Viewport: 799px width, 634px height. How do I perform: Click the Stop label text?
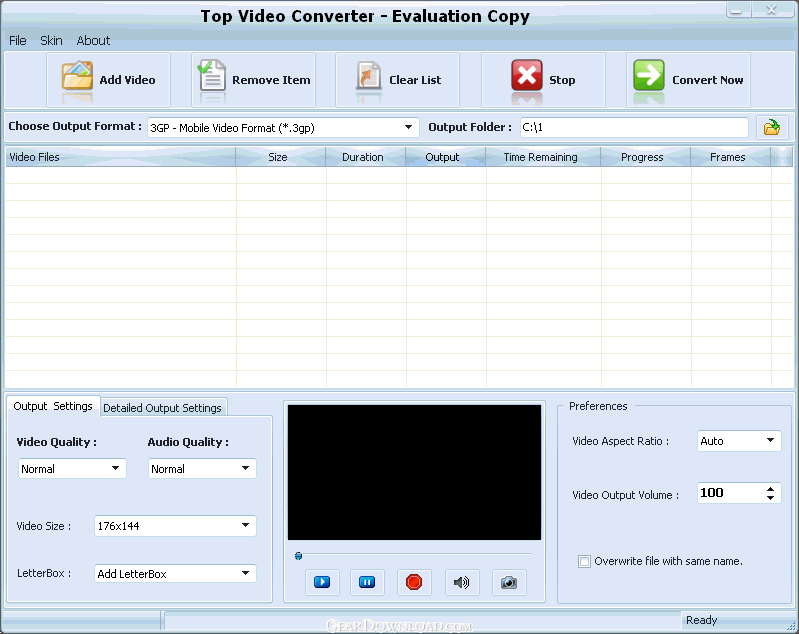(x=562, y=80)
